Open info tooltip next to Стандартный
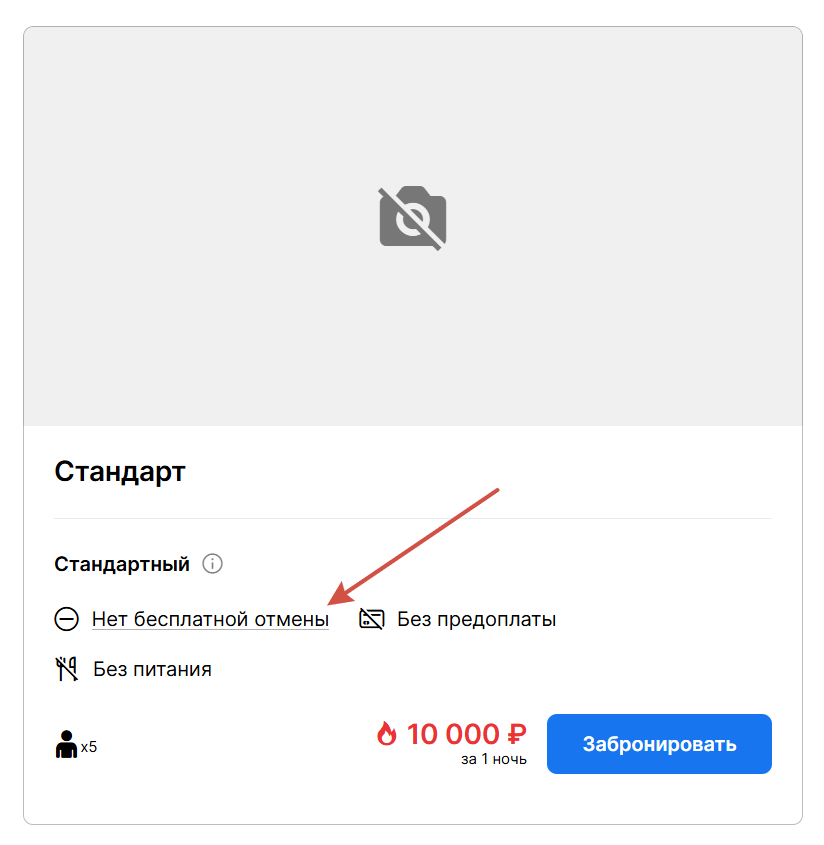824x845 pixels. coord(212,564)
